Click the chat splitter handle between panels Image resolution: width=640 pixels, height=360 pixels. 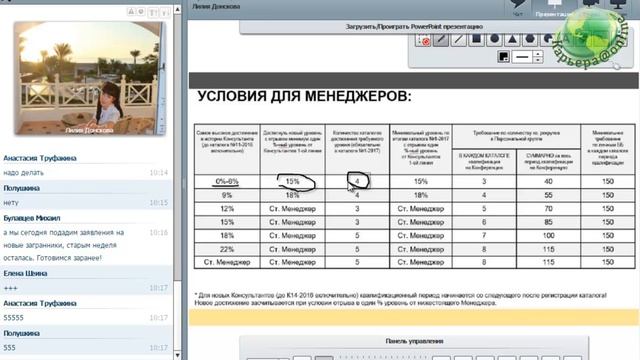point(184,184)
